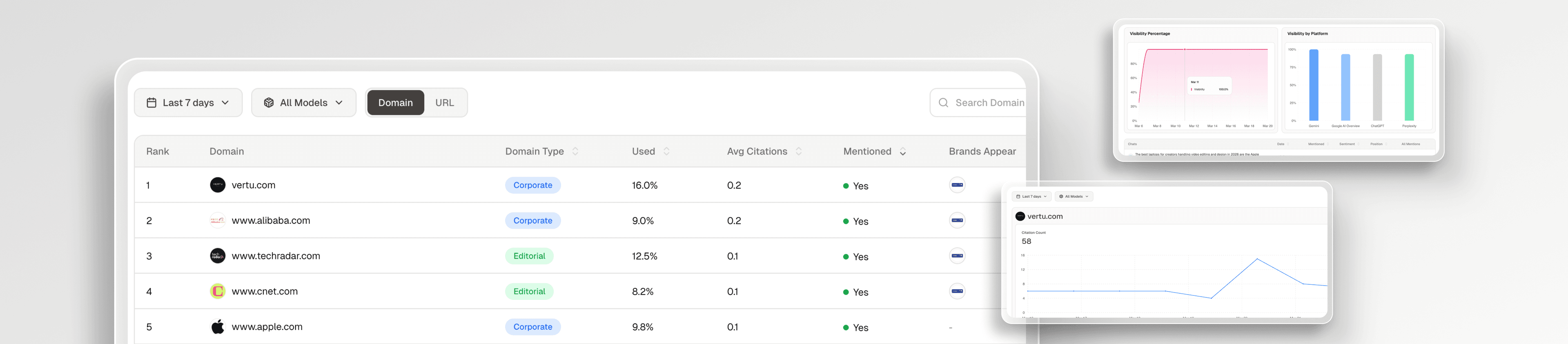This screenshot has height=344, width=1568.
Task: Sort table by Domain Type column arrows
Action: point(575,152)
